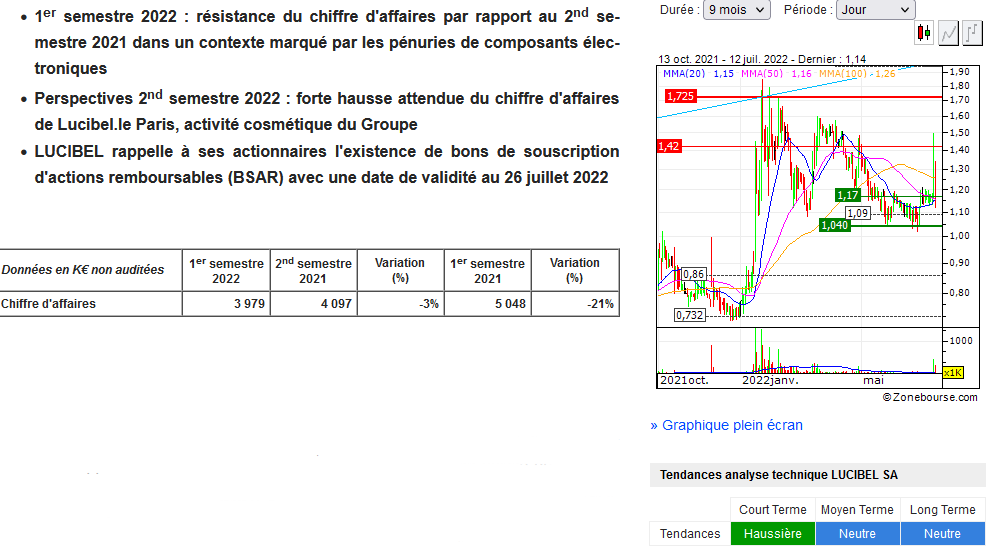Click the 2022janv. label on chart axis
This screenshot has height=551, width=991.
tap(770, 380)
